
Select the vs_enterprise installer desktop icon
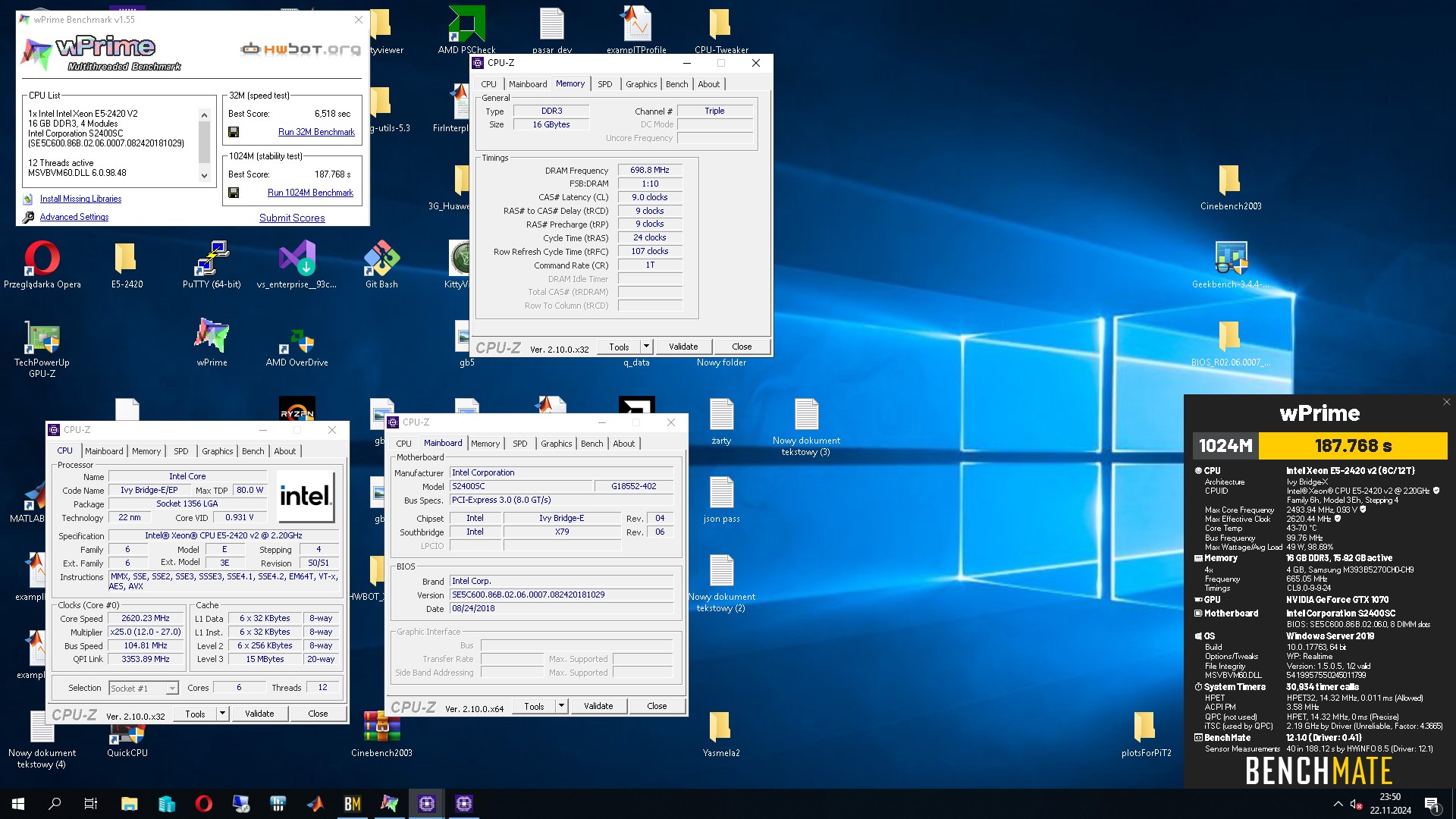pos(297,265)
